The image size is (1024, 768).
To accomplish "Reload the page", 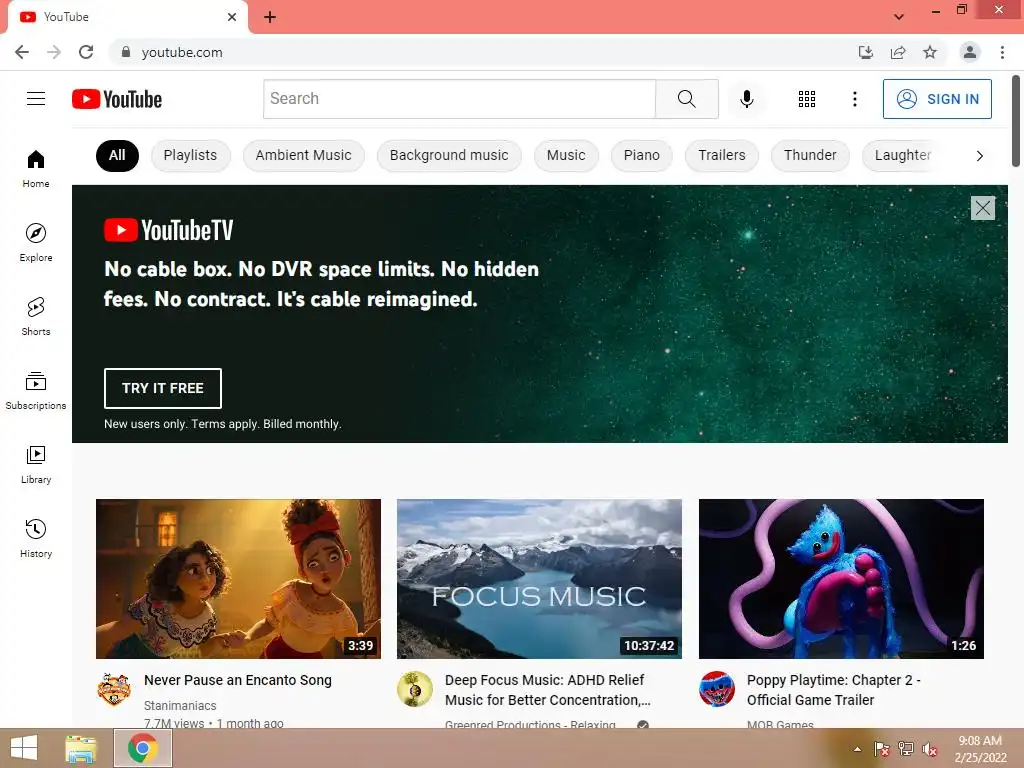I will coord(86,52).
